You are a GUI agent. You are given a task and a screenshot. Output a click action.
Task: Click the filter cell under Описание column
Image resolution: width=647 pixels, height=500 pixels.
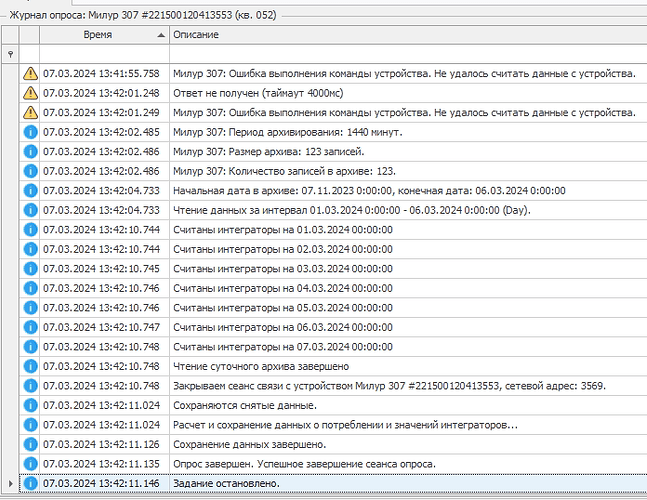[400, 55]
